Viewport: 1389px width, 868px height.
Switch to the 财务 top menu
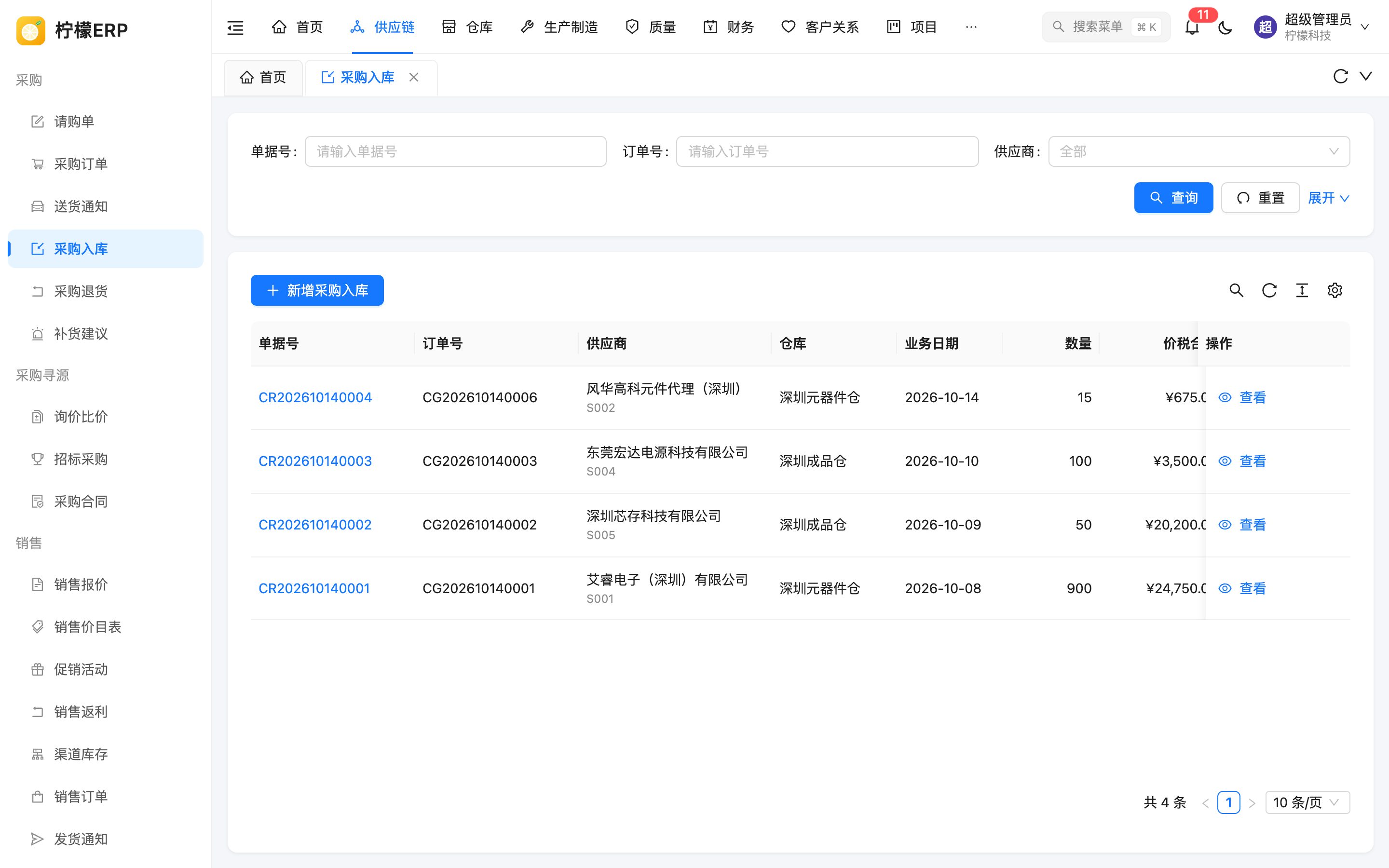pyautogui.click(x=728, y=27)
